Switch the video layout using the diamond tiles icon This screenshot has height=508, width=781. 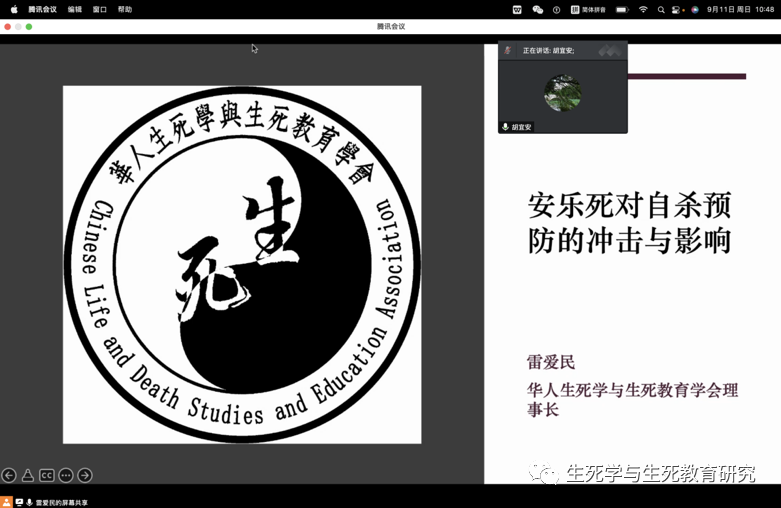(x=610, y=50)
